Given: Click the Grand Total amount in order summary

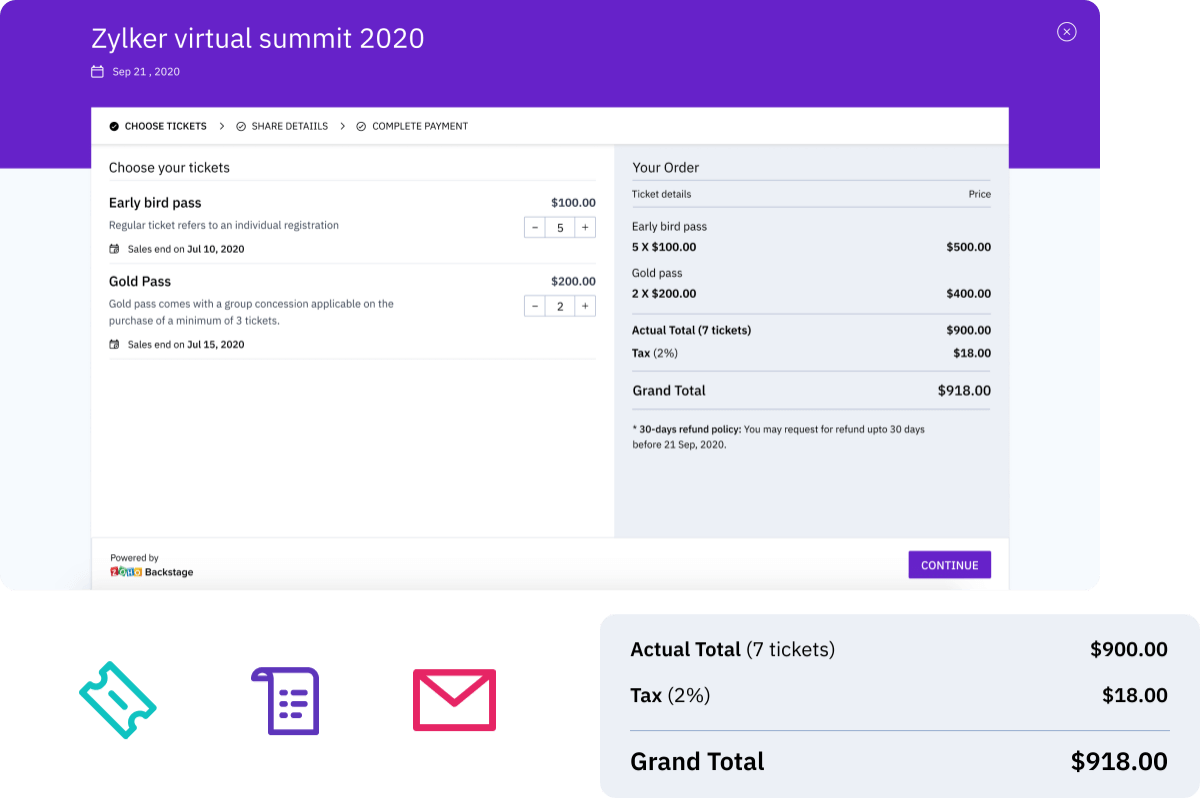Looking at the screenshot, I should pos(964,391).
